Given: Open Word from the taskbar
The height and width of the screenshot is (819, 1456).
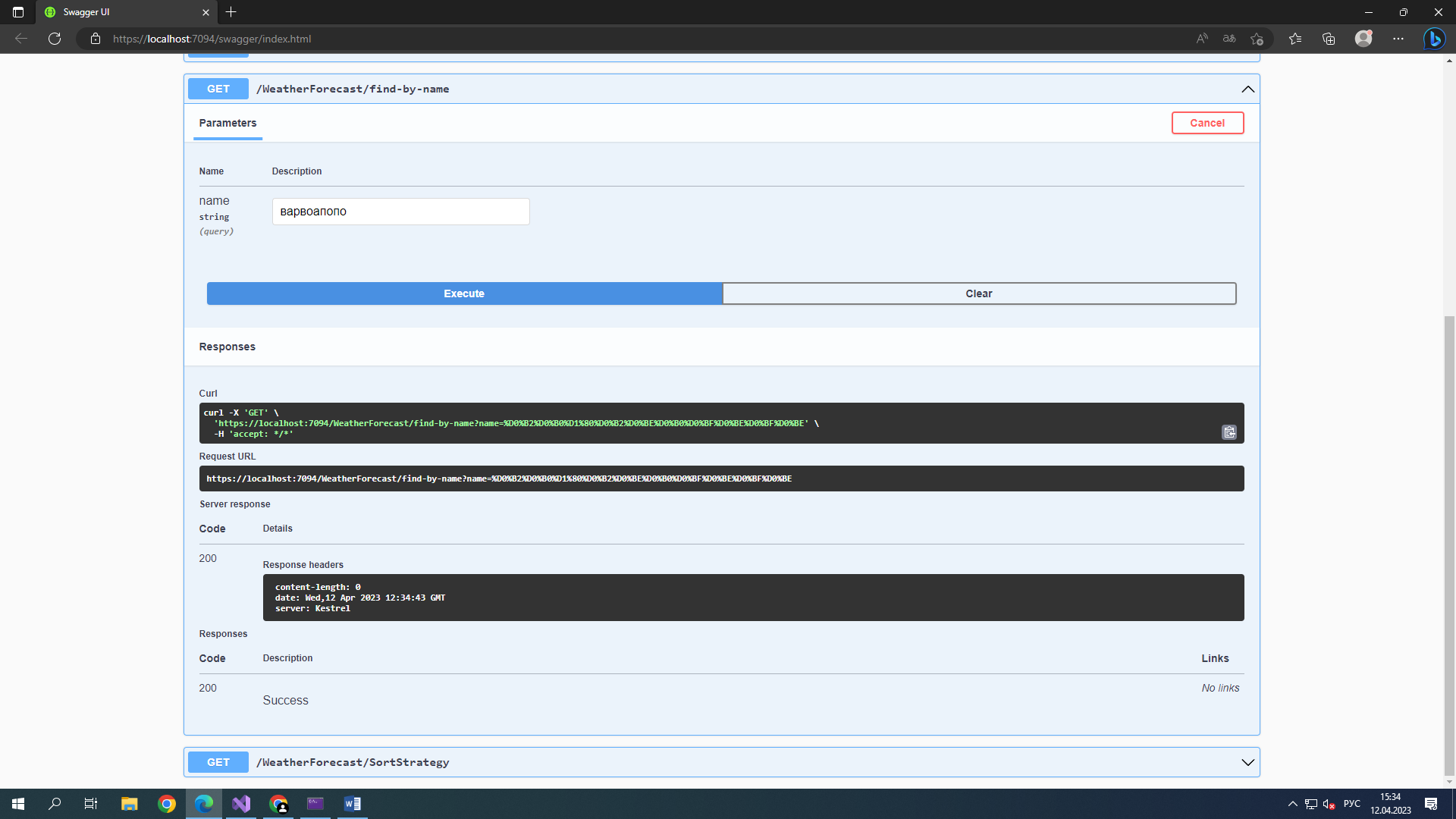Looking at the screenshot, I should pyautogui.click(x=353, y=804).
